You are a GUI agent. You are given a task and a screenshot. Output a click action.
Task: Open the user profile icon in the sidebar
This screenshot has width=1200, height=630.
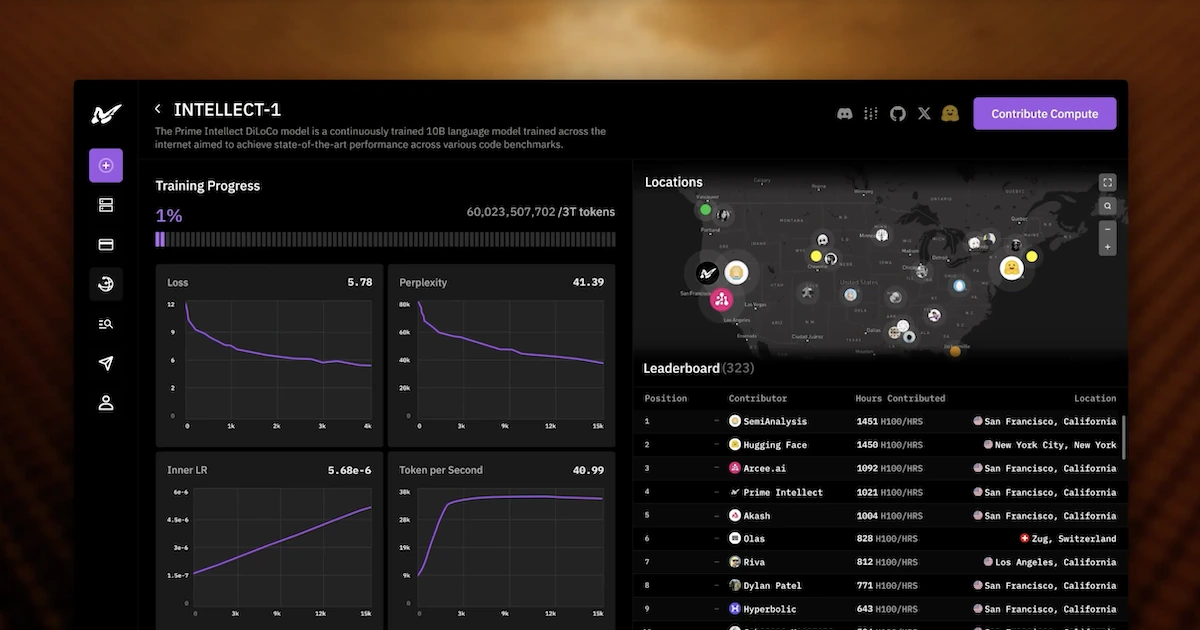point(106,403)
